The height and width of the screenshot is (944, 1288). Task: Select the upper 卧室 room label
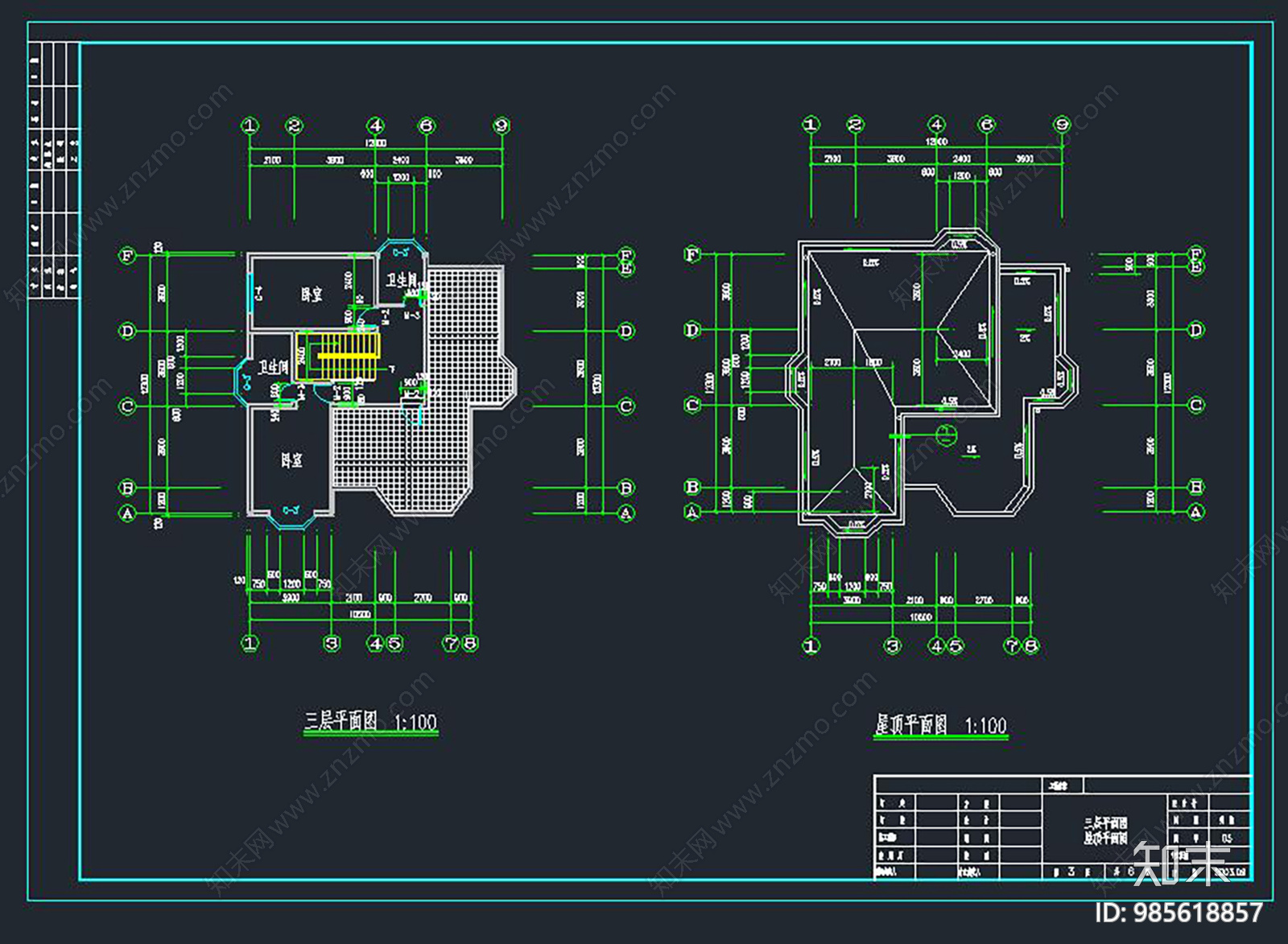pyautogui.click(x=312, y=295)
